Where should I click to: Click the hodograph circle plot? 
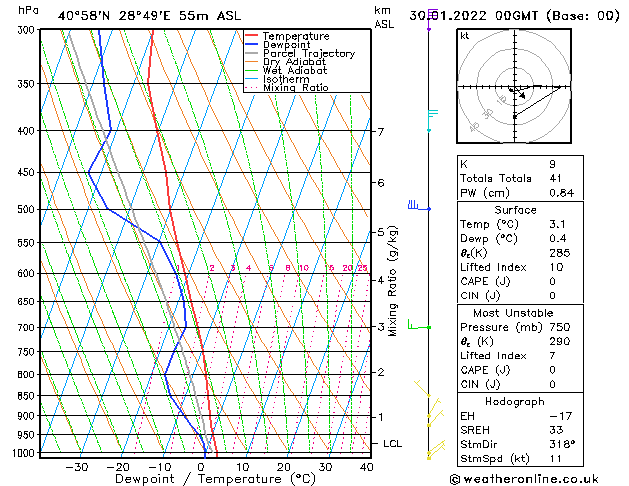[x=514, y=87]
